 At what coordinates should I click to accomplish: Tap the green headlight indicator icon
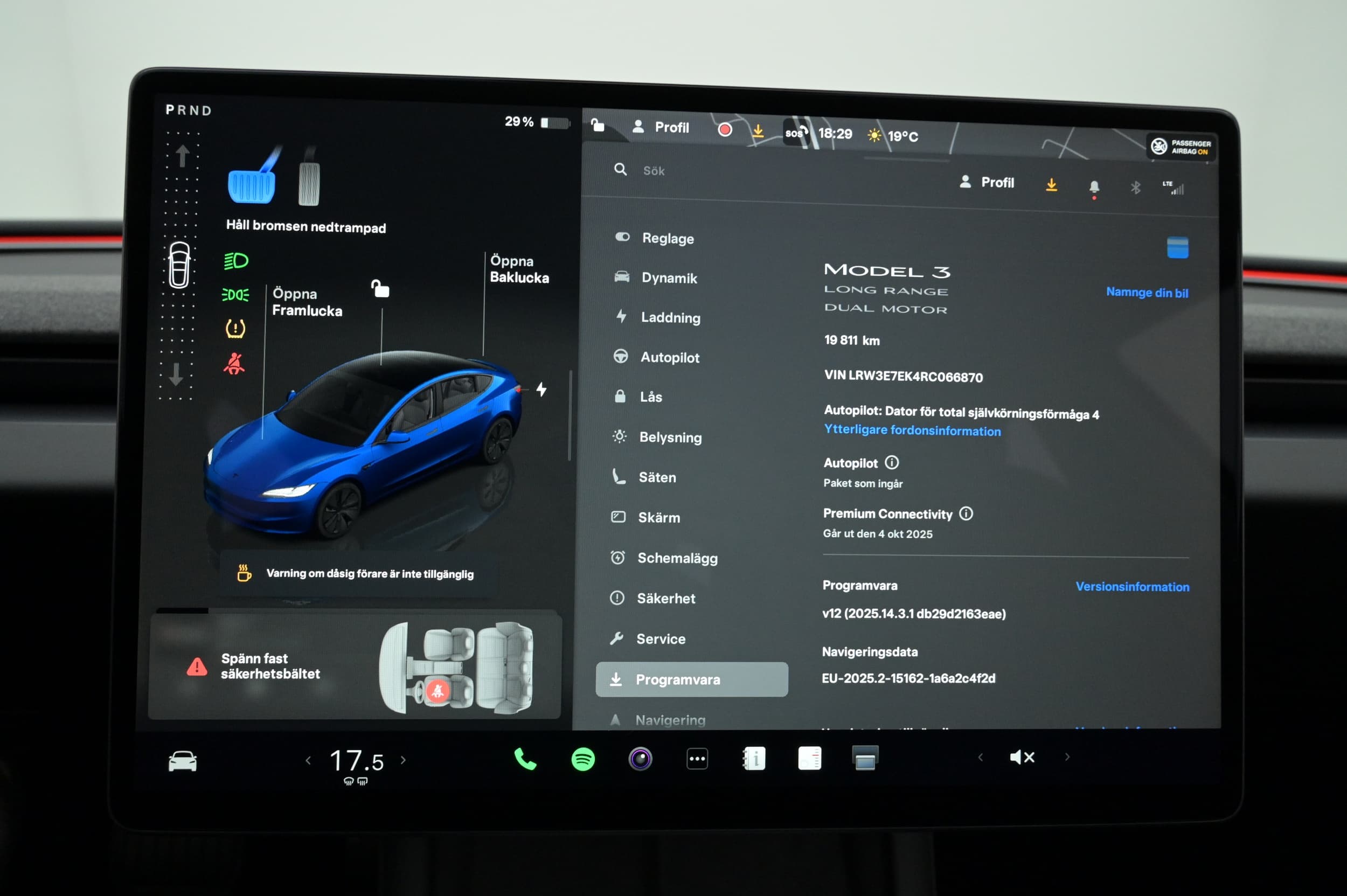pyautogui.click(x=235, y=261)
